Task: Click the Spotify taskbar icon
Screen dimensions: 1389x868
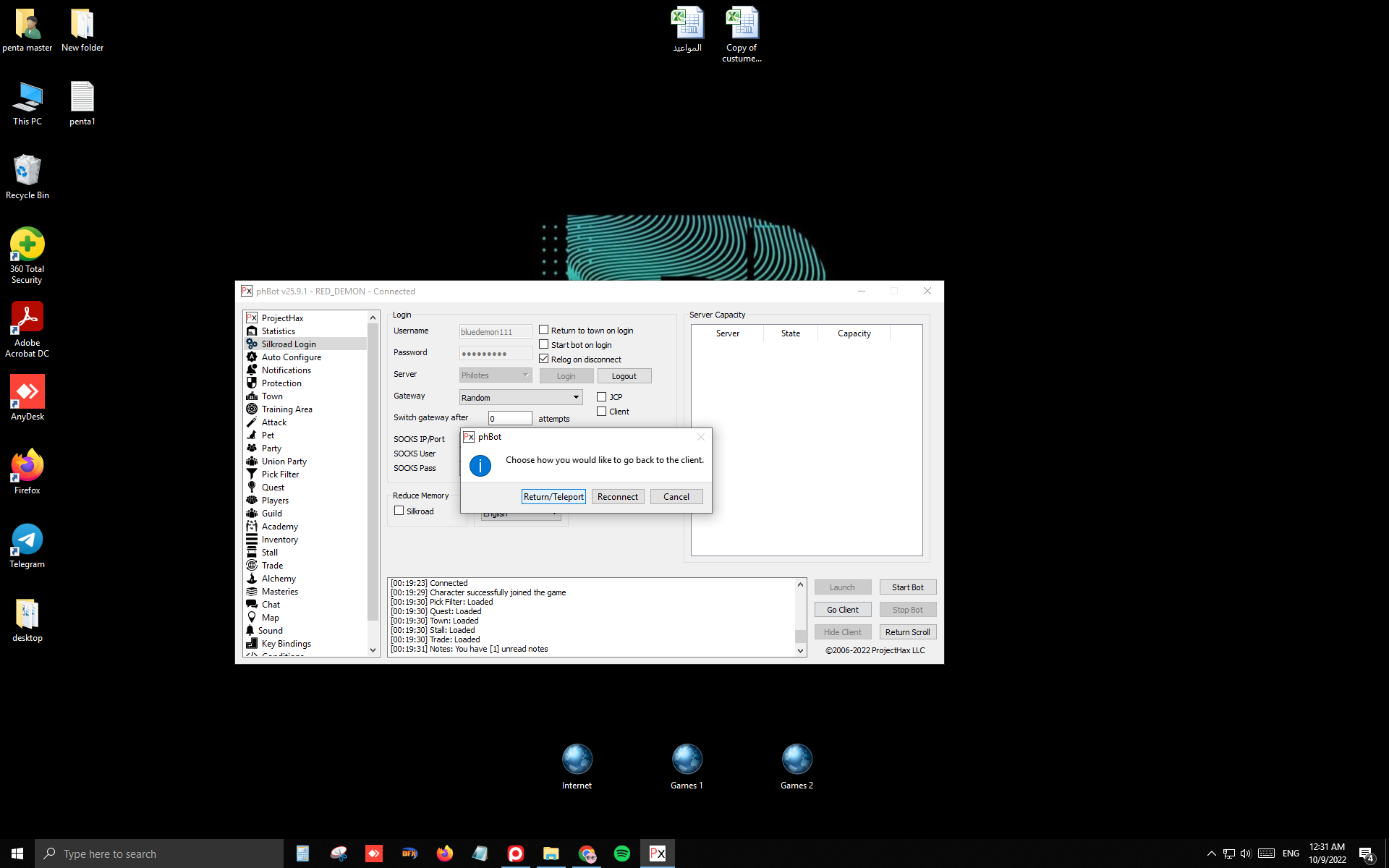Action: [x=621, y=854]
